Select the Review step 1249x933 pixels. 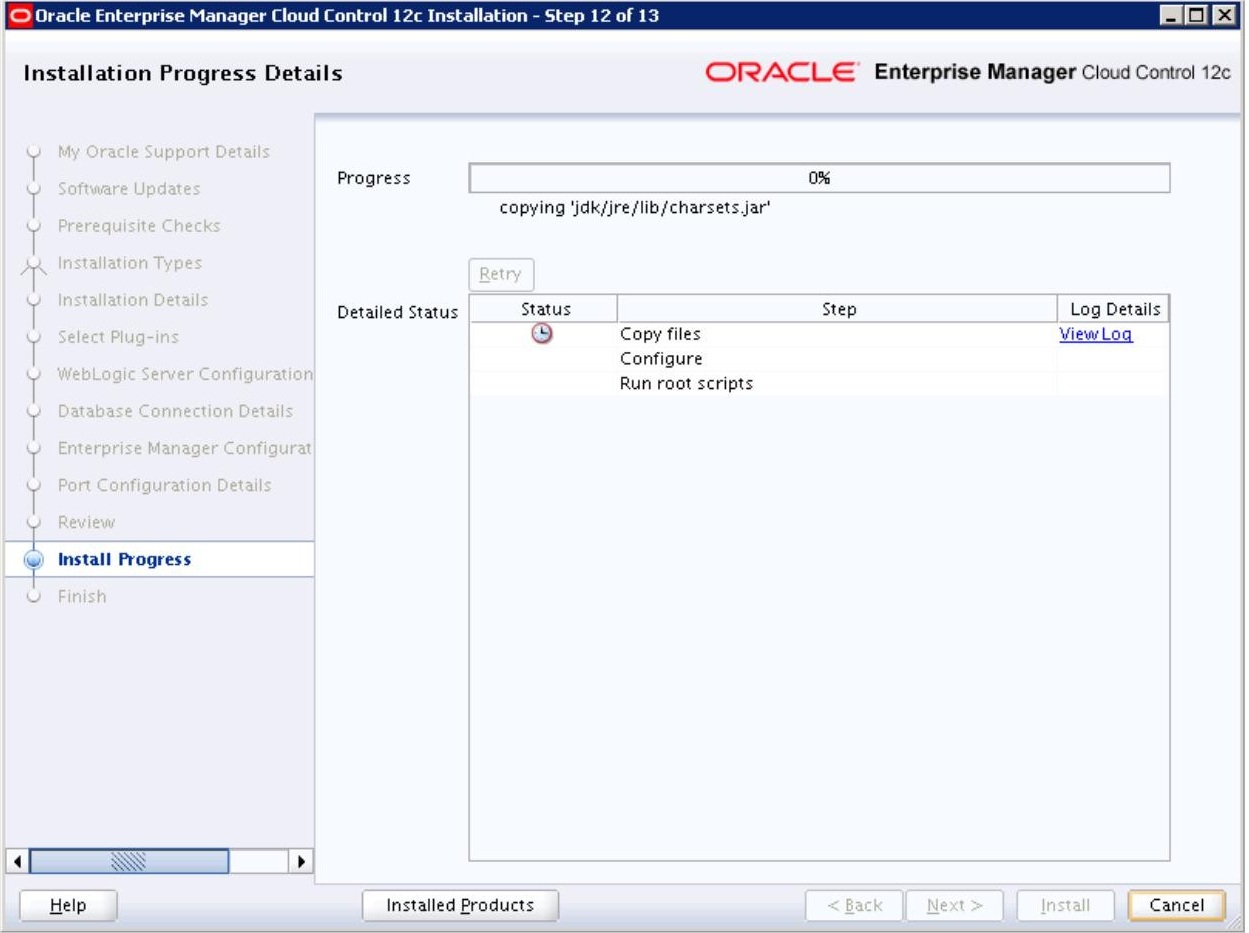coord(86,522)
